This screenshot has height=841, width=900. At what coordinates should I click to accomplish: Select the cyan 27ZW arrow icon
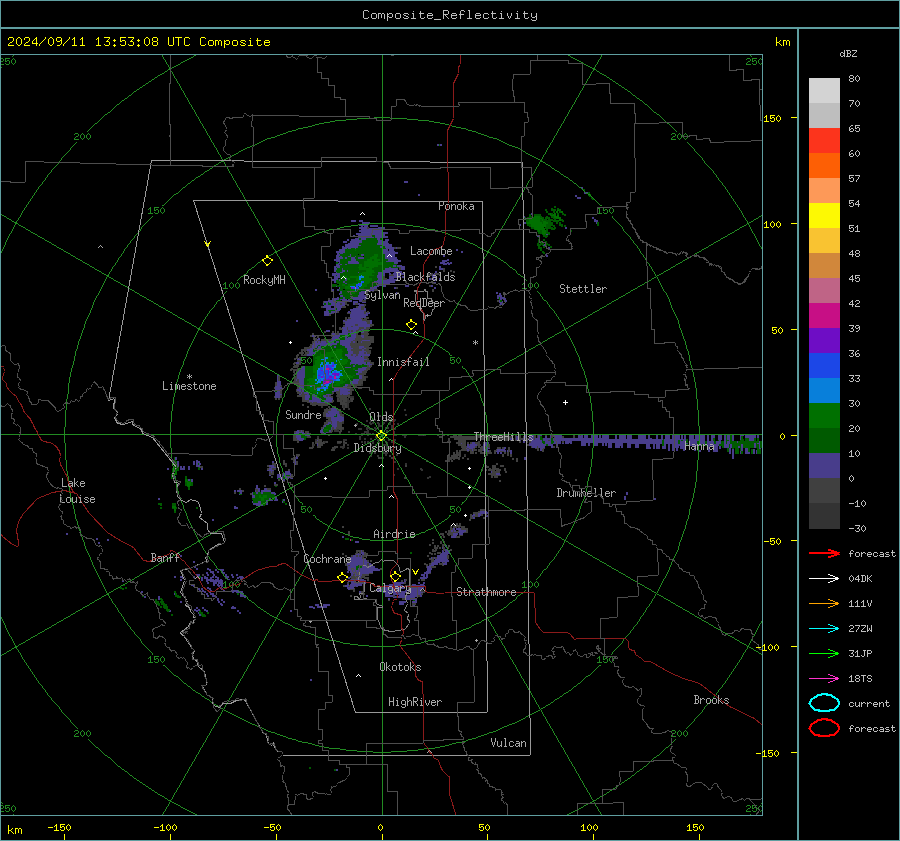point(824,629)
